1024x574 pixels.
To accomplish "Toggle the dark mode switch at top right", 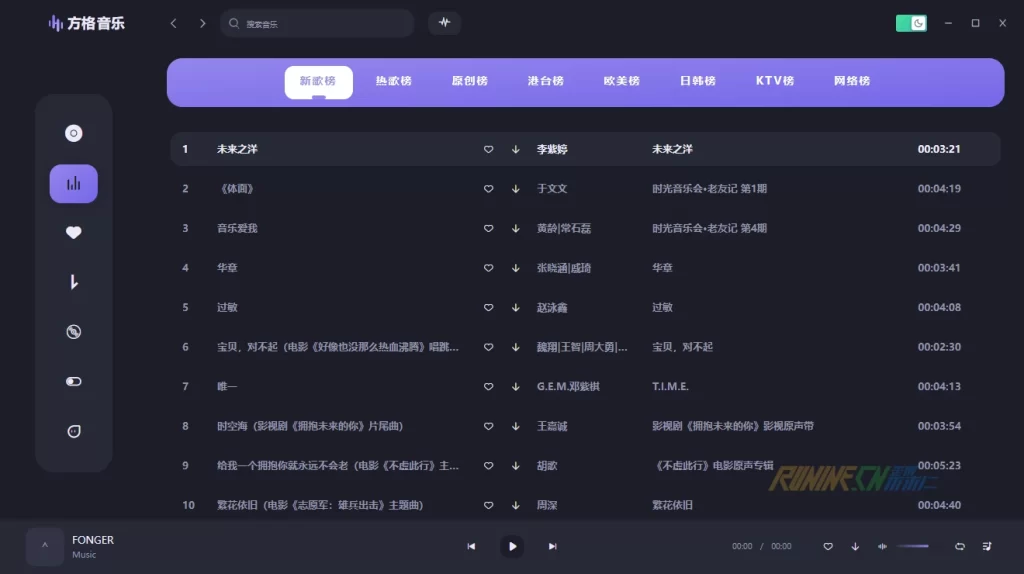I will click(911, 23).
